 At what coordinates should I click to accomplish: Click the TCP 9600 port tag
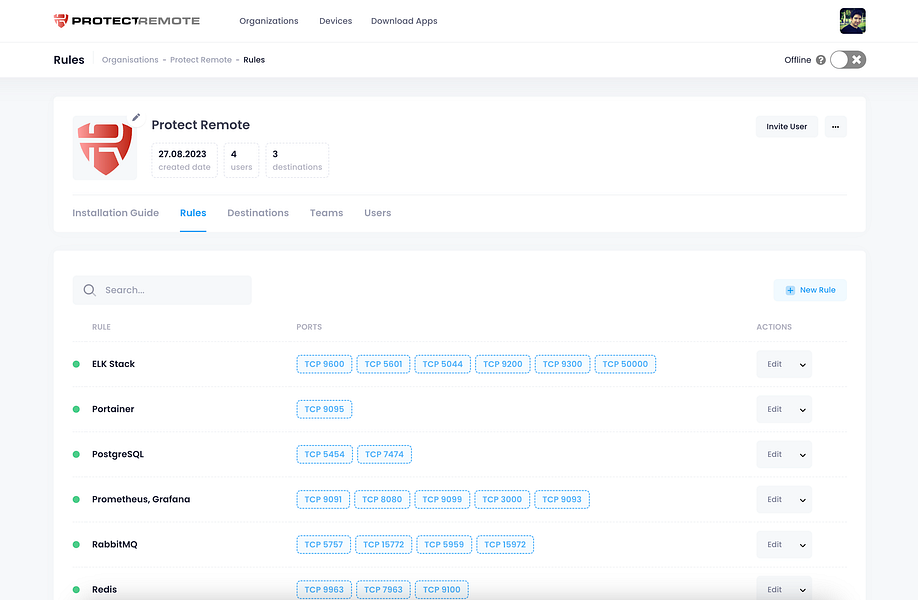(324, 364)
